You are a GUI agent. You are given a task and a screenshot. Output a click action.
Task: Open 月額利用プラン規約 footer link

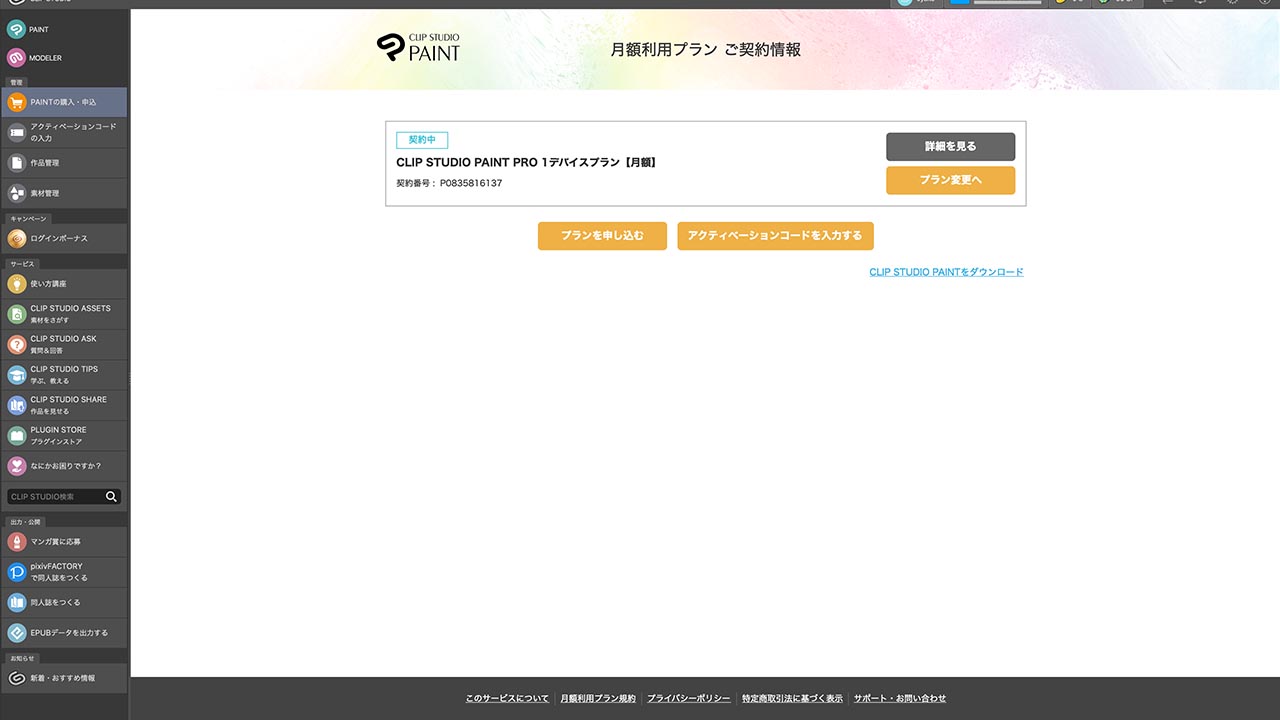tap(597, 698)
